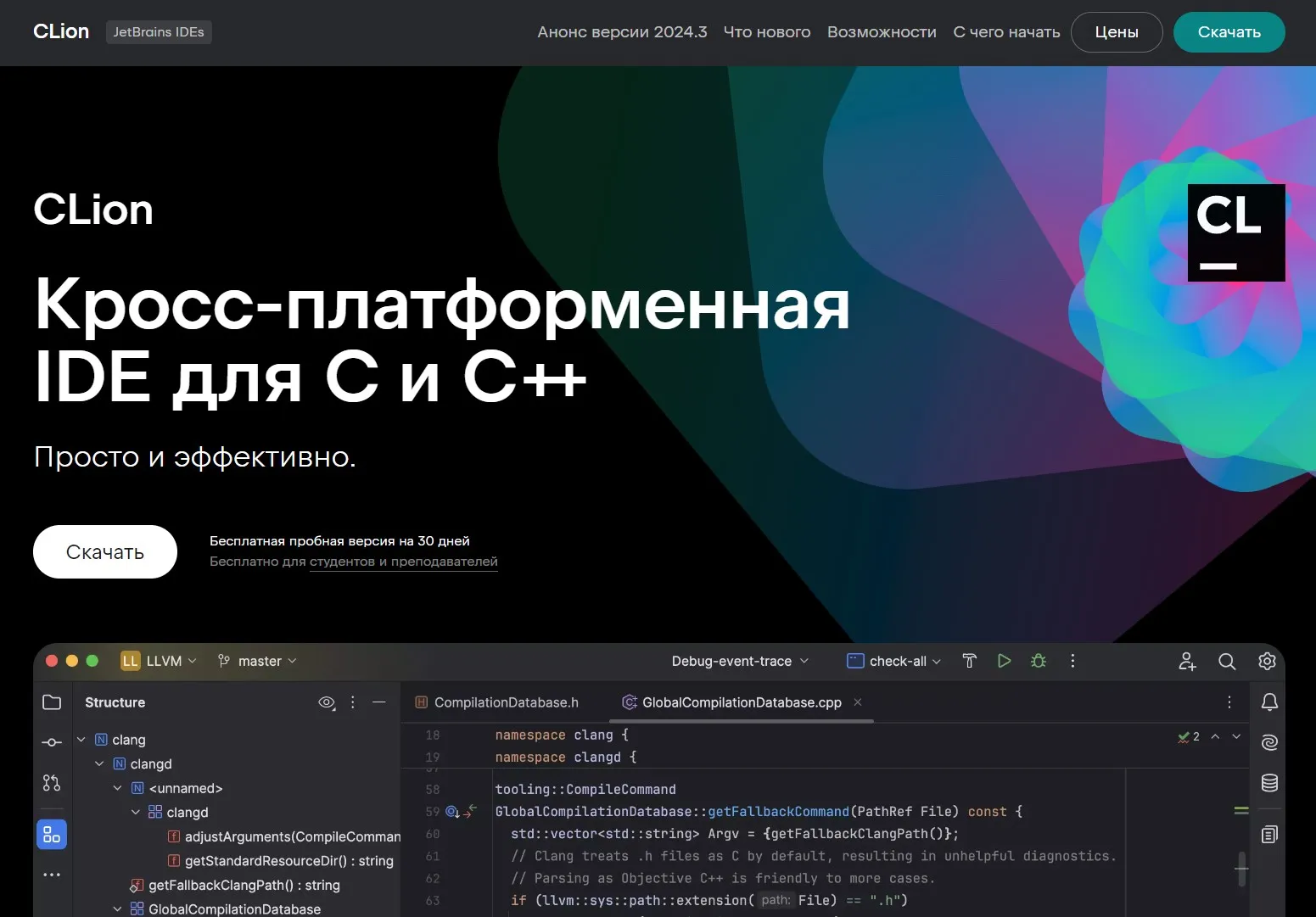The image size is (1316, 917).
Task: Open the documents icon in right sidebar
Action: [x=1270, y=835]
